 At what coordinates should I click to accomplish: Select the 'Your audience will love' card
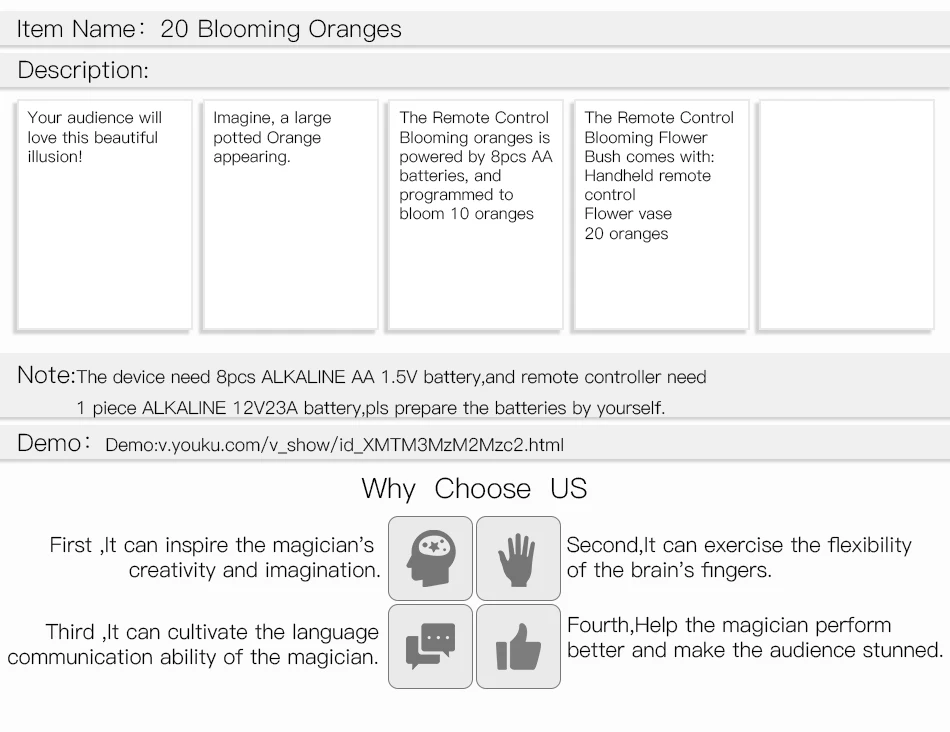click(x=104, y=215)
